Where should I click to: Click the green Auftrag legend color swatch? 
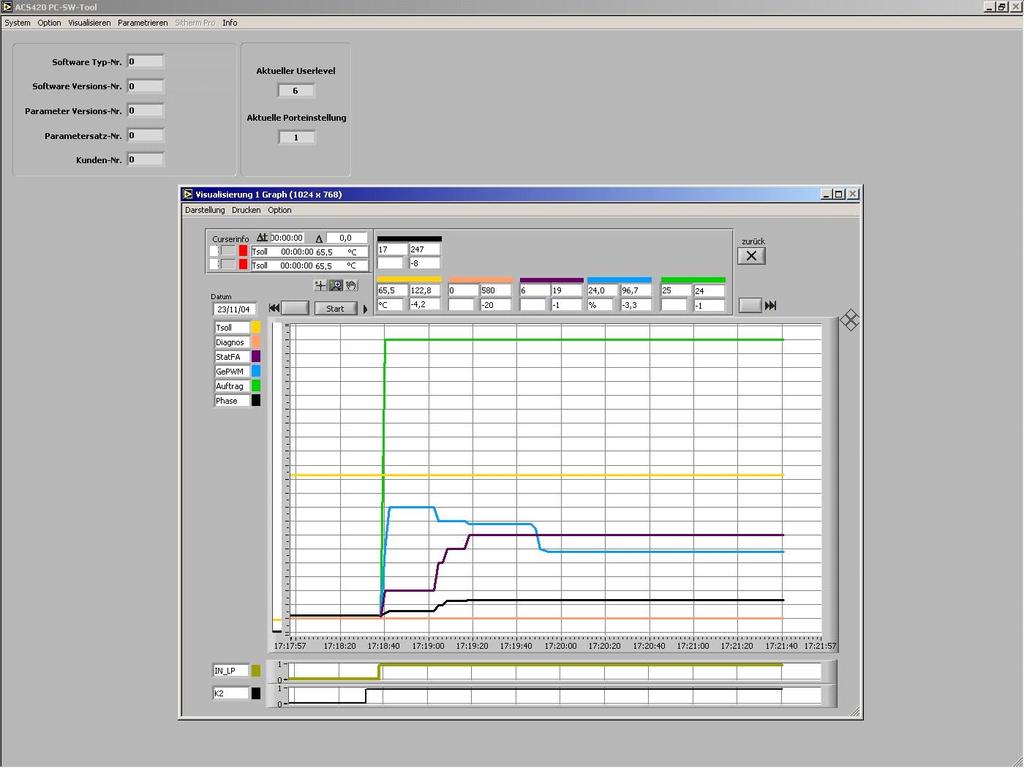point(256,386)
